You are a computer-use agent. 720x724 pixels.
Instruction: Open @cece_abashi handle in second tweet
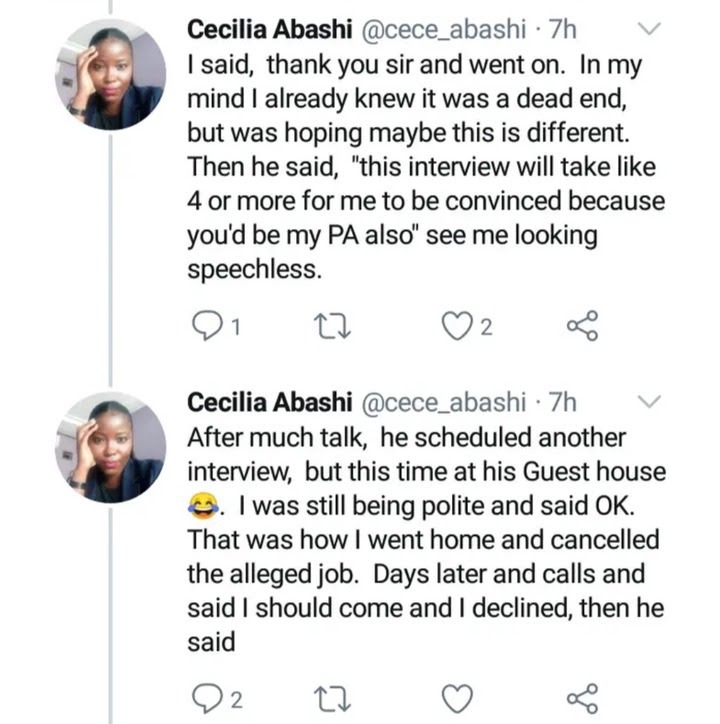click(x=443, y=403)
